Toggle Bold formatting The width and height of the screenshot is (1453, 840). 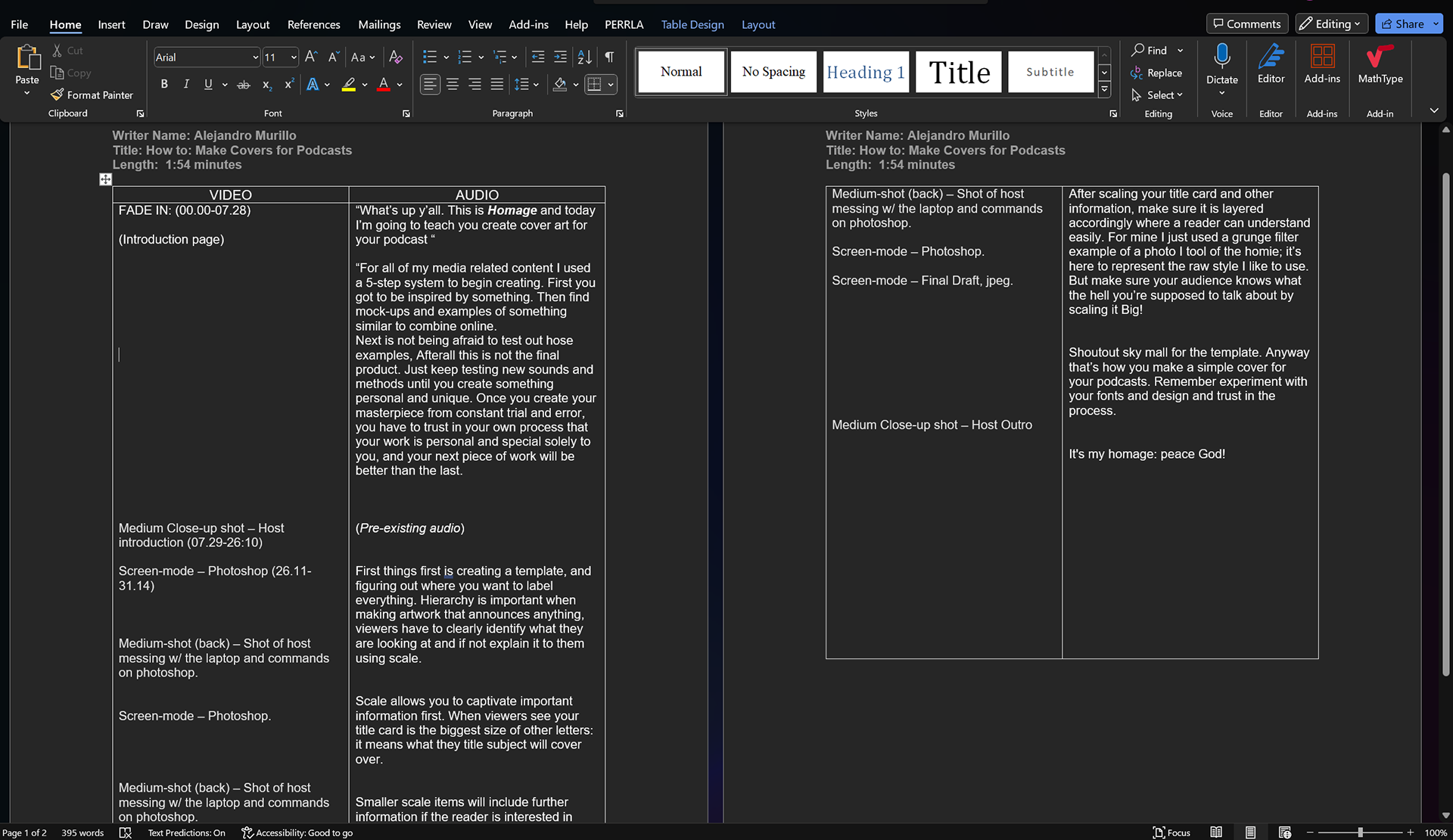click(x=164, y=85)
